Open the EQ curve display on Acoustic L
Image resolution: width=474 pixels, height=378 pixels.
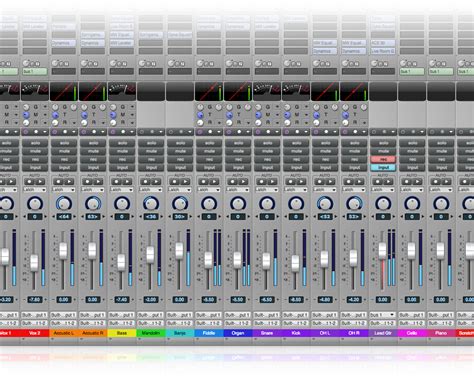click(64, 91)
